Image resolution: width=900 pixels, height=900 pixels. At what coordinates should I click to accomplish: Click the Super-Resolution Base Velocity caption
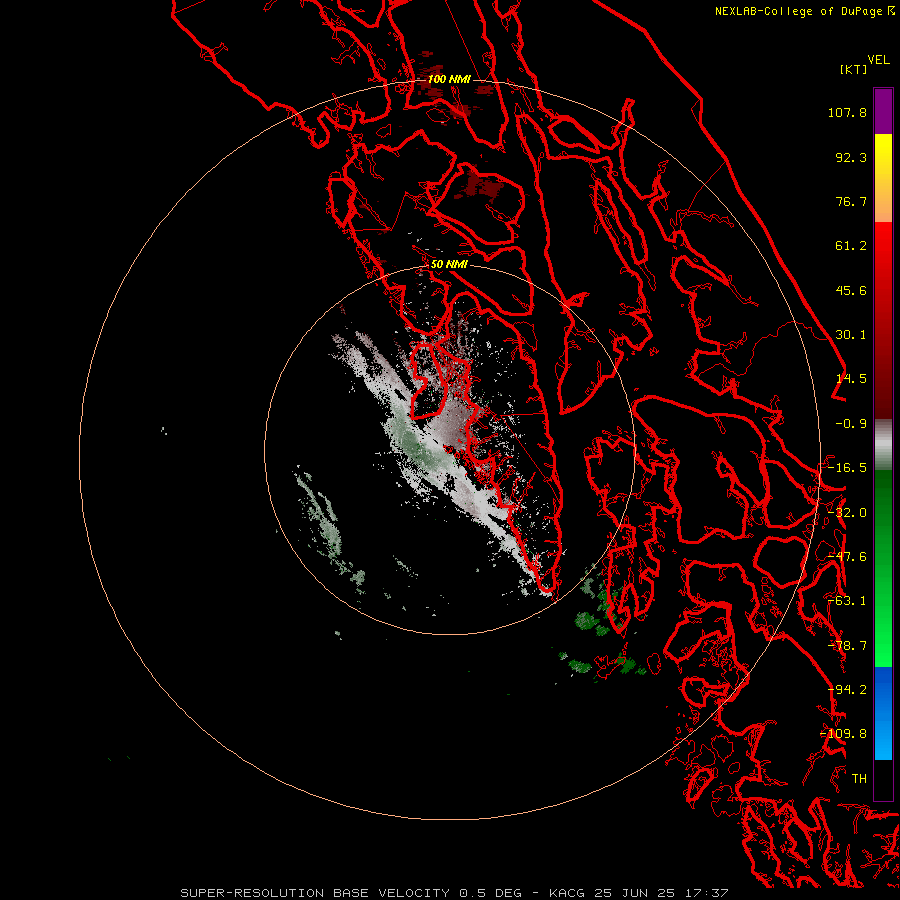coord(454,893)
